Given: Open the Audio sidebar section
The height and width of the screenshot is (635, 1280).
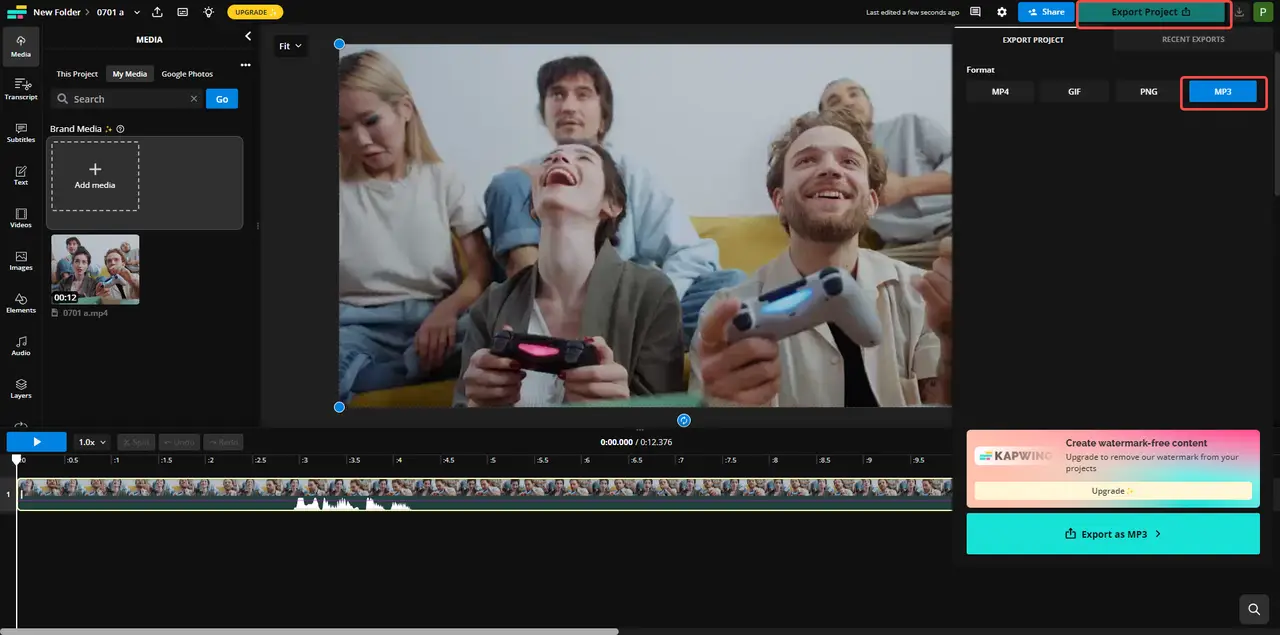Looking at the screenshot, I should [x=21, y=346].
